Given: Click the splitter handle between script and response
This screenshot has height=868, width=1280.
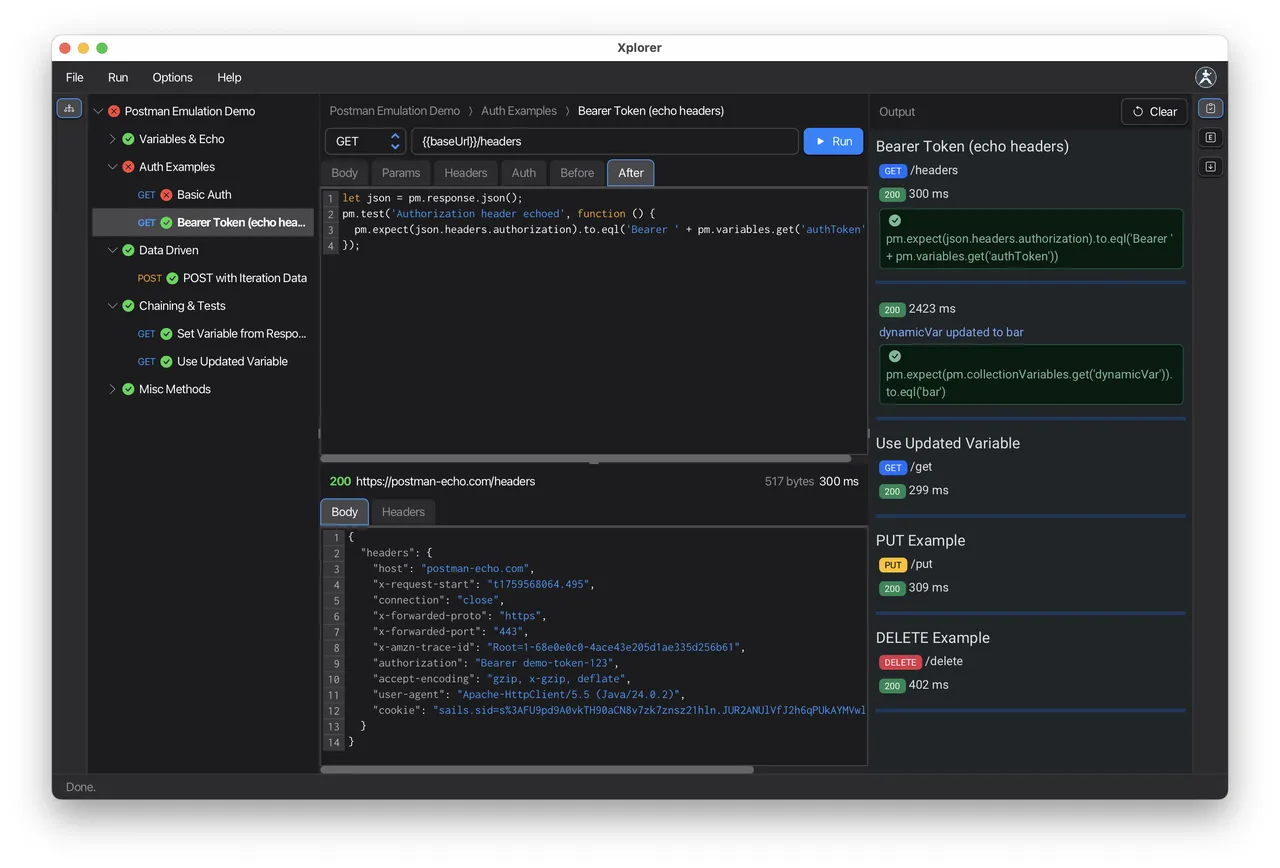Looking at the screenshot, I should pyautogui.click(x=594, y=463).
